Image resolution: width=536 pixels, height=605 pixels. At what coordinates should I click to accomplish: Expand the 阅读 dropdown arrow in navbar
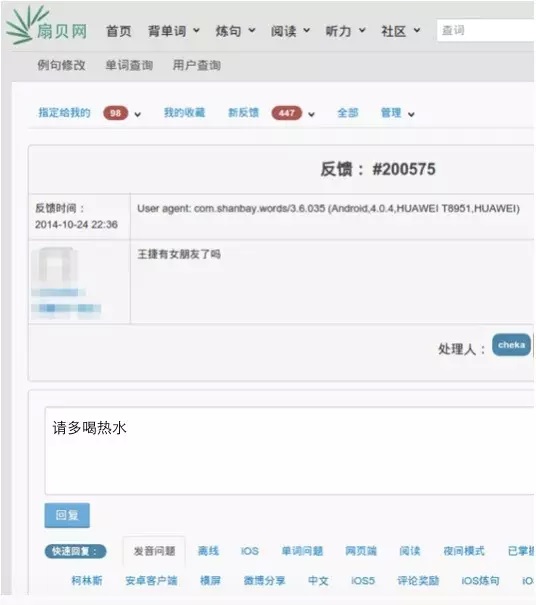pyautogui.click(x=307, y=30)
